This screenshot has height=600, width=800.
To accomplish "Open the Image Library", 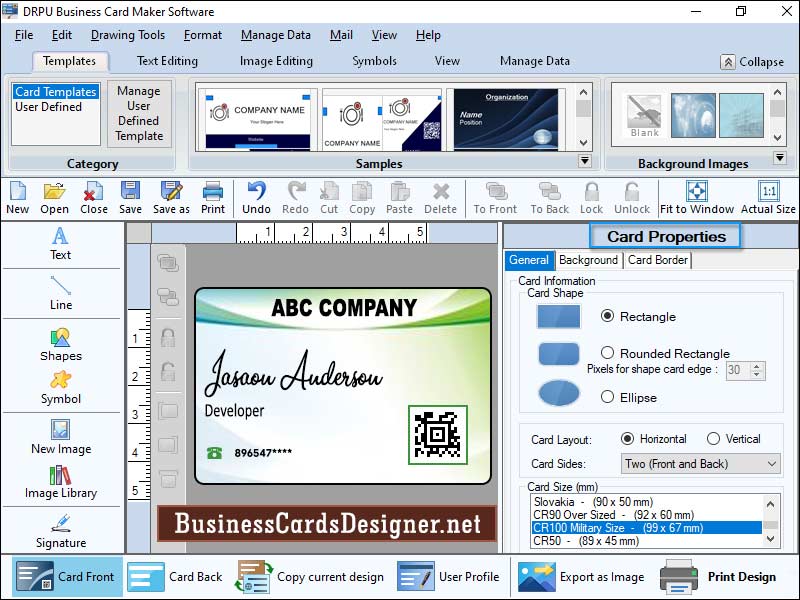I will [x=60, y=481].
